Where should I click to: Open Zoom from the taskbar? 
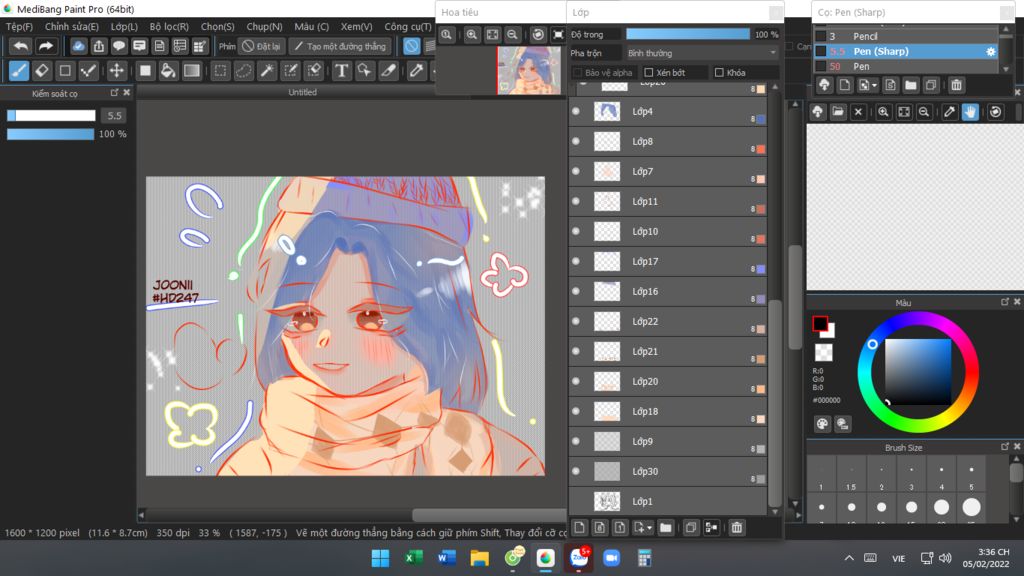coord(611,558)
